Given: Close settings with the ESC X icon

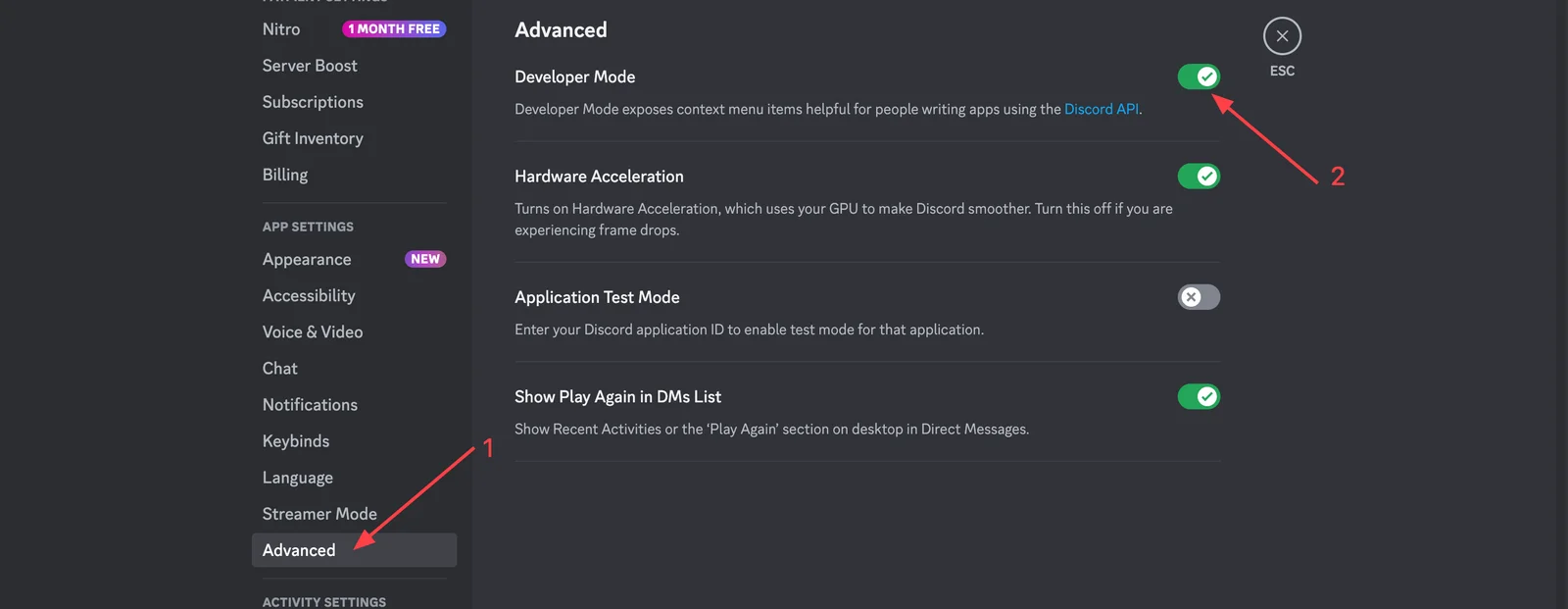Looking at the screenshot, I should pyautogui.click(x=1282, y=36).
